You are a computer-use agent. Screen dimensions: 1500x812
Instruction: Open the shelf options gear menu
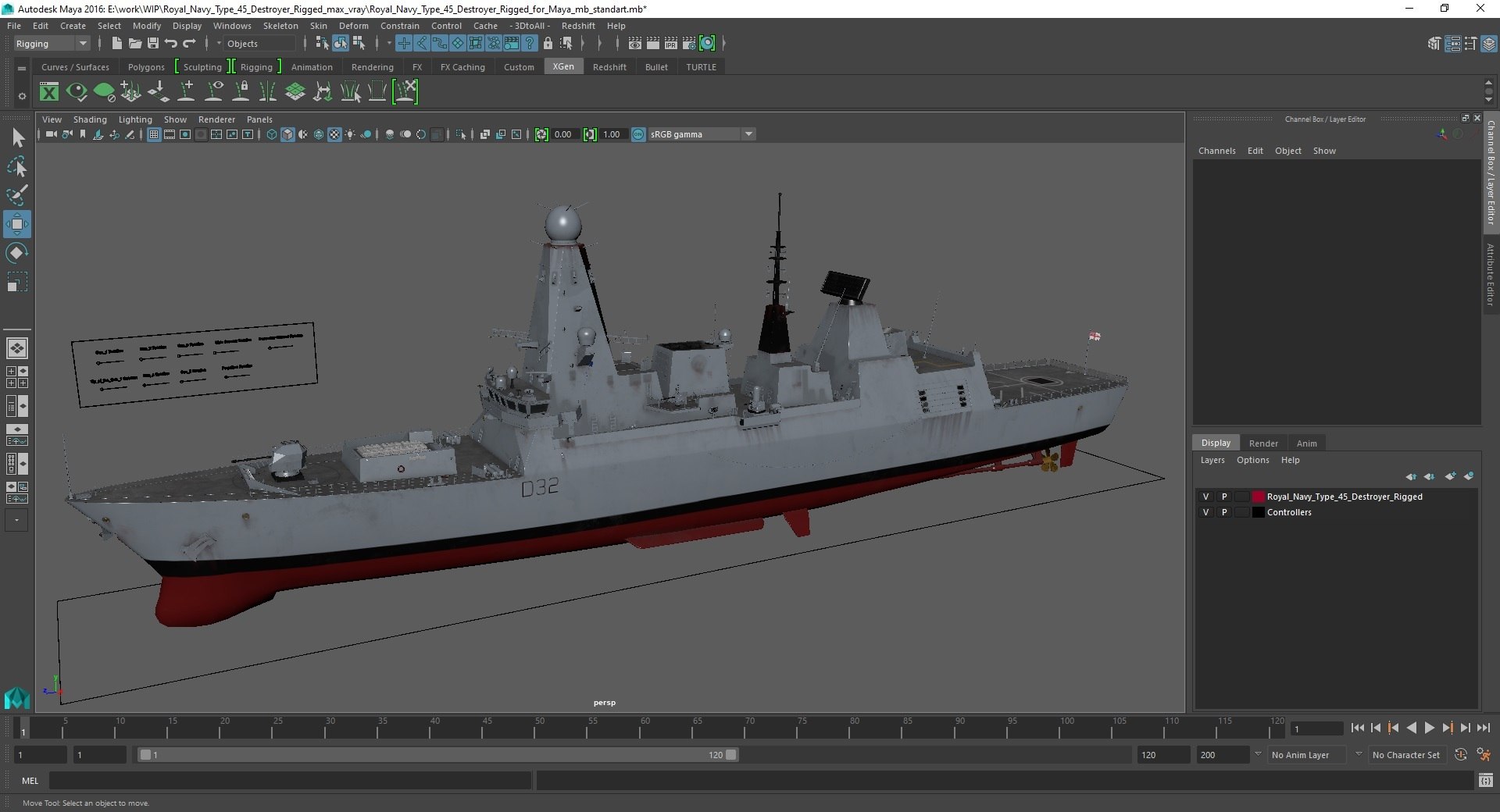[22, 97]
